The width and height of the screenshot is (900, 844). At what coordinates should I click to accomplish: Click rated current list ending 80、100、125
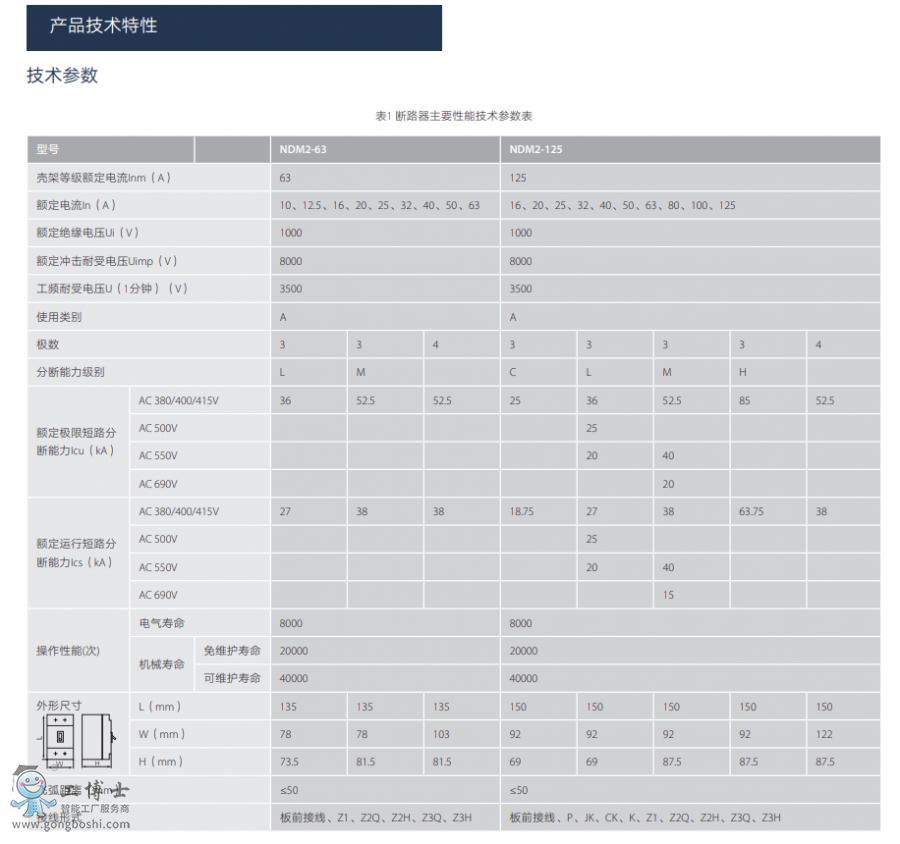tap(622, 205)
